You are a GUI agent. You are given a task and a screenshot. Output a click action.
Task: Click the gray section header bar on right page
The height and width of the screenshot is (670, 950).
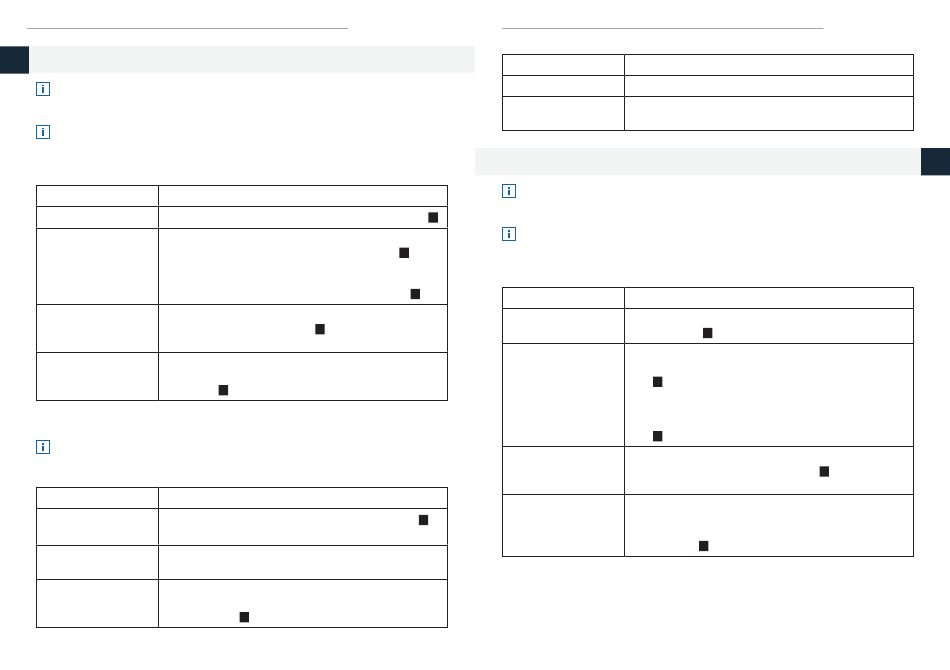pos(698,162)
